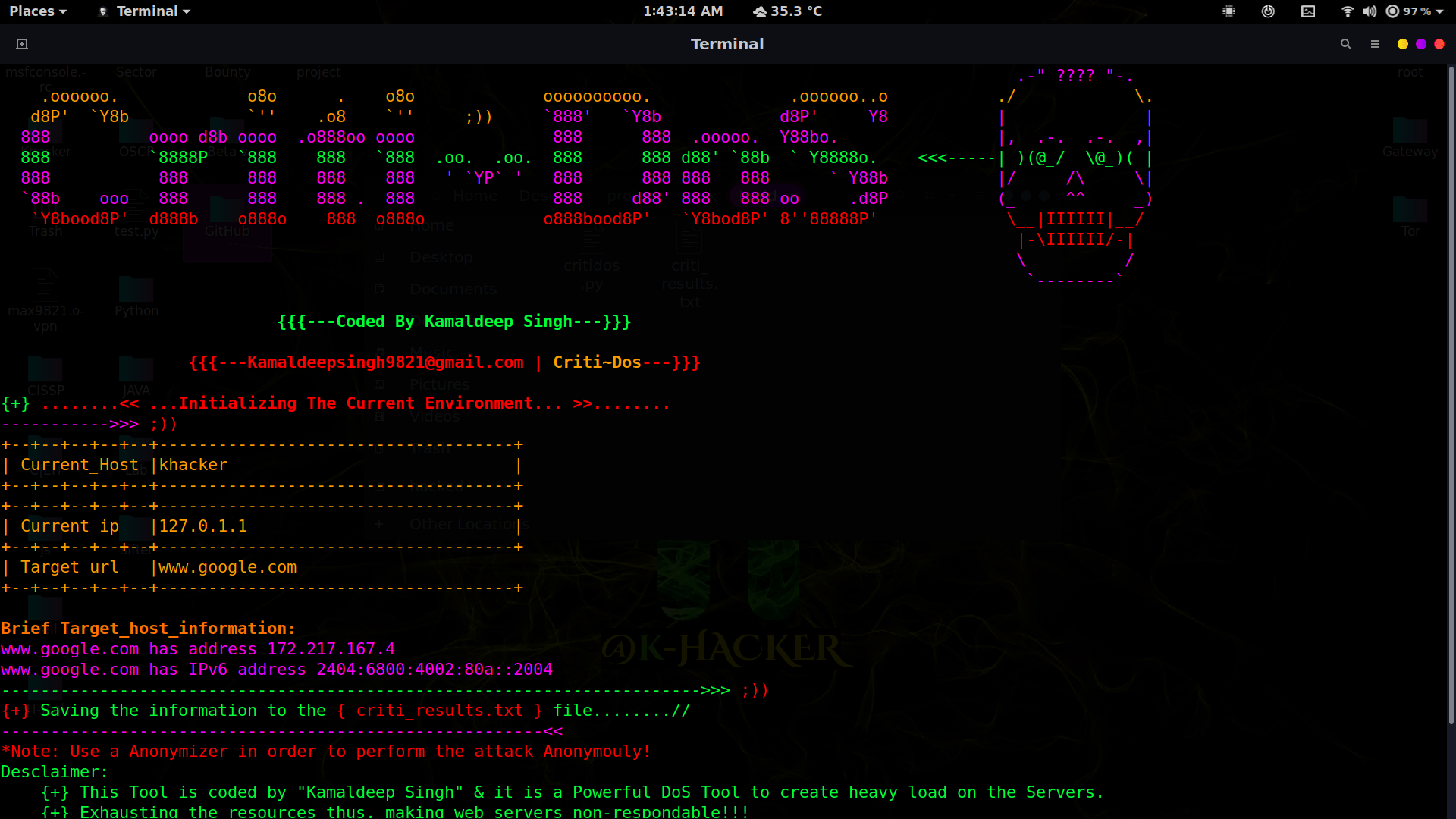Click the yellow minimize window dot
Viewport: 1456px width, 819px height.
point(1403,44)
